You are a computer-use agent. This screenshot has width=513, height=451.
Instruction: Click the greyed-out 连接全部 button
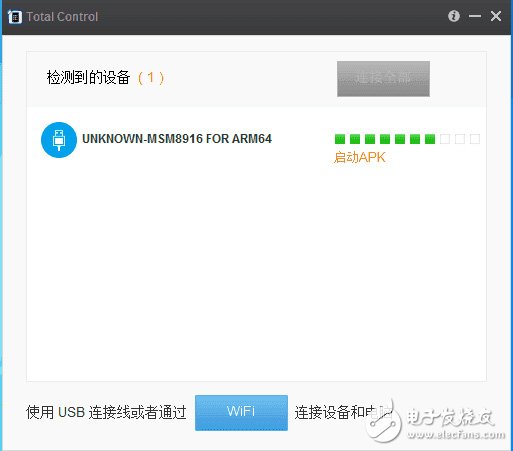pos(383,79)
